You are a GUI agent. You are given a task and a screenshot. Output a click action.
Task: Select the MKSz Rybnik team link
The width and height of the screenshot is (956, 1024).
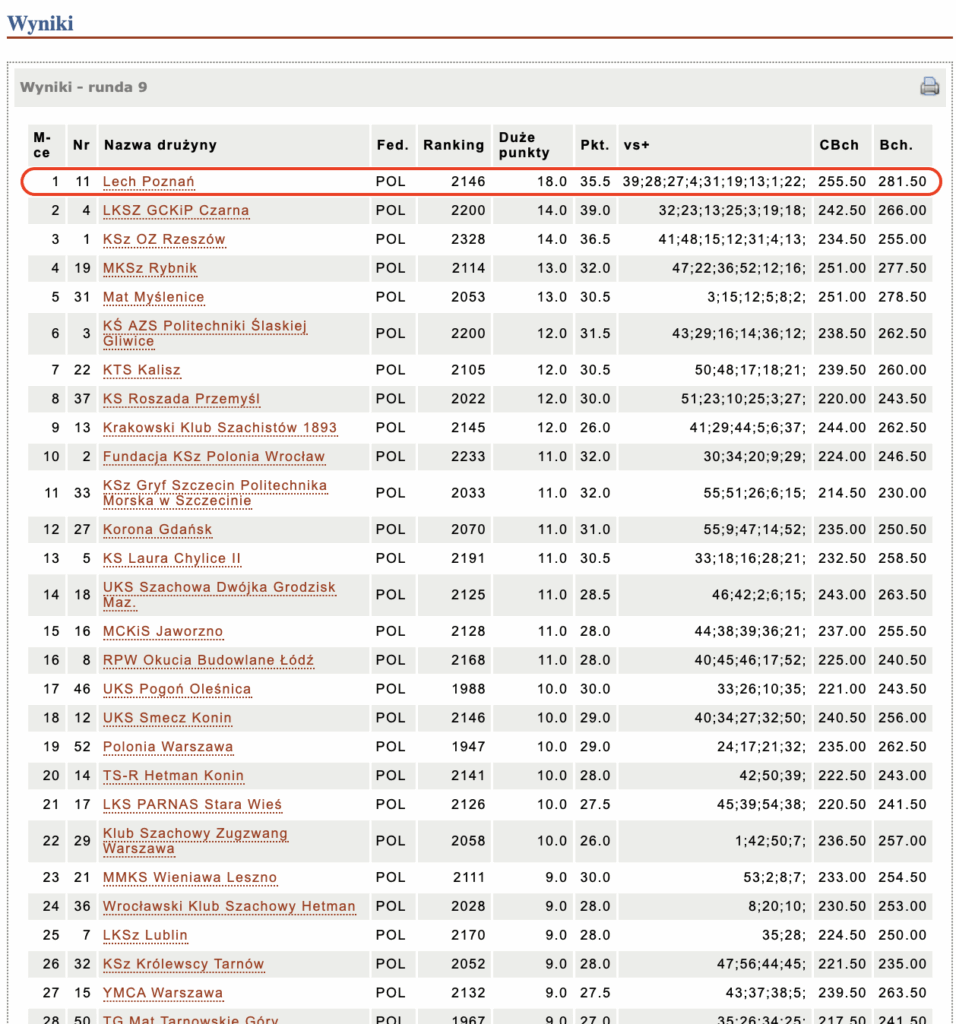pos(150,269)
